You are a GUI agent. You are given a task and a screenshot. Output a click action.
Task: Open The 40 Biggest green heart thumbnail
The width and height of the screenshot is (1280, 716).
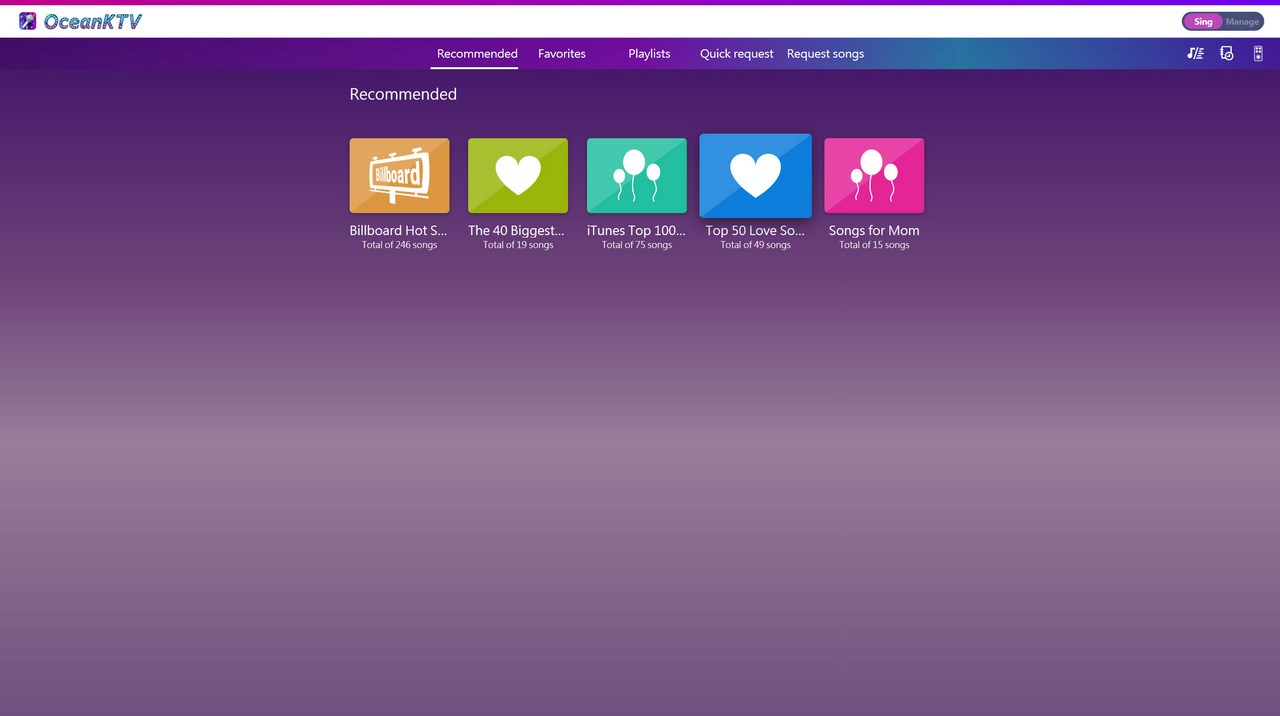[518, 175]
